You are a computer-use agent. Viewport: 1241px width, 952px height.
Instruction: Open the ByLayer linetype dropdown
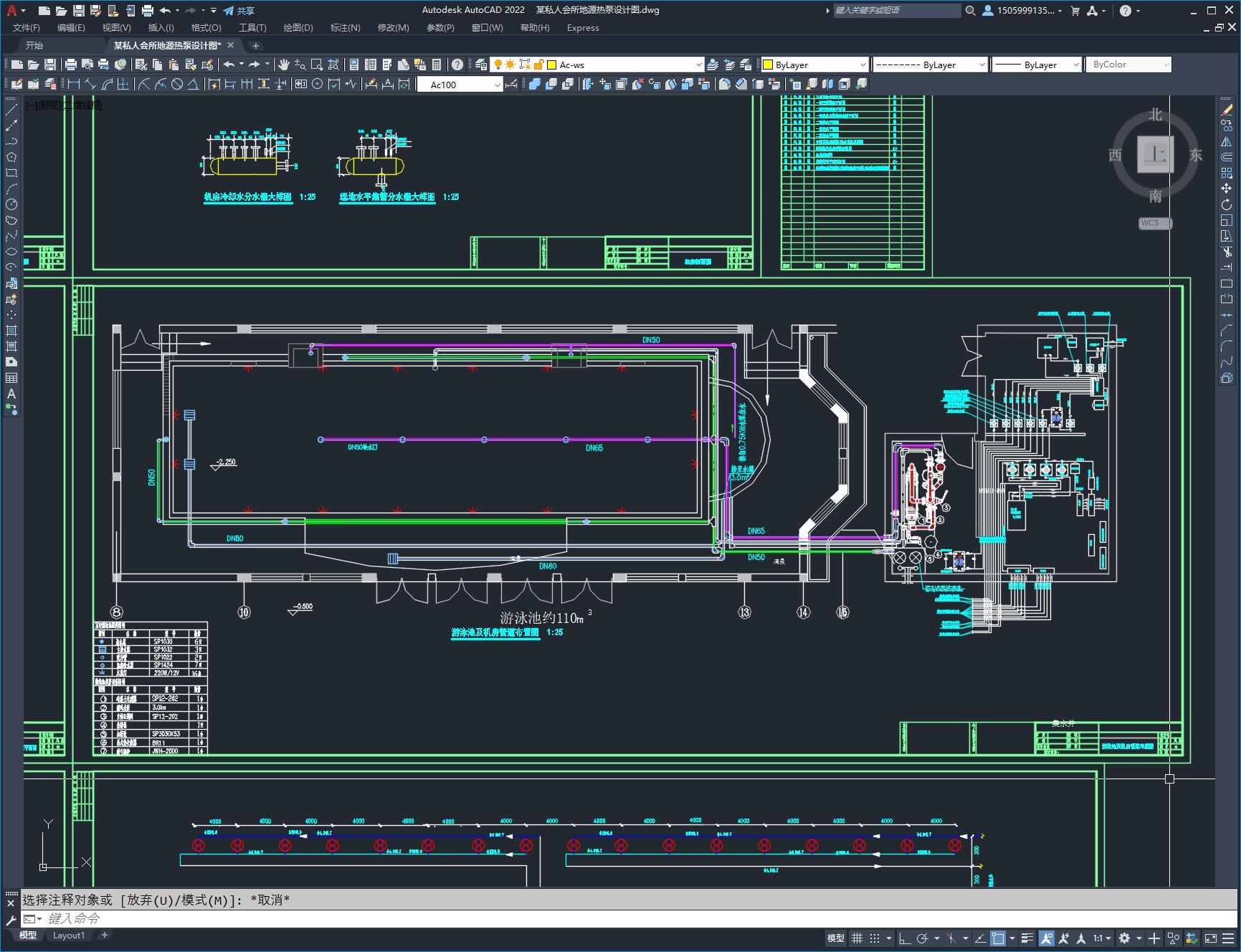click(981, 65)
